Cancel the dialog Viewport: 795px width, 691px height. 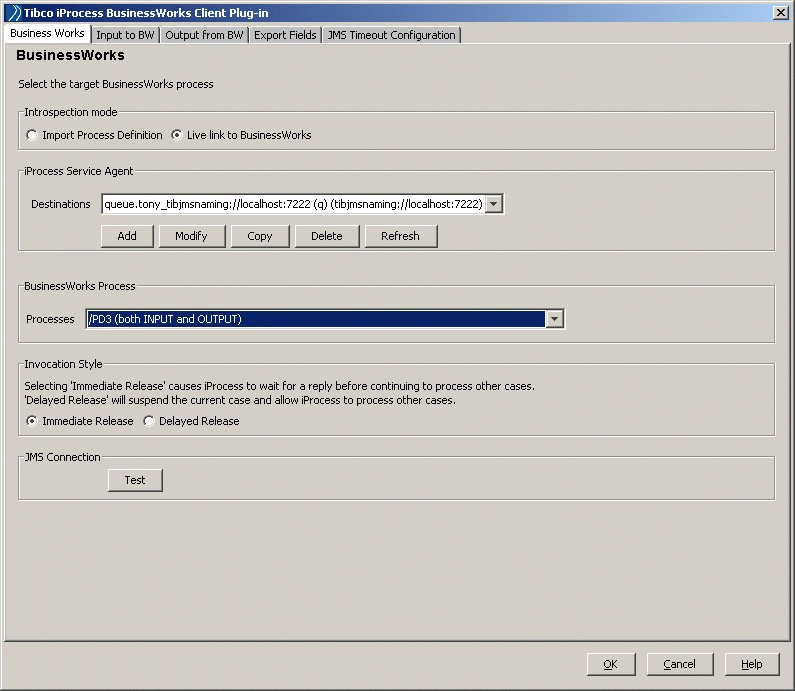(x=679, y=664)
